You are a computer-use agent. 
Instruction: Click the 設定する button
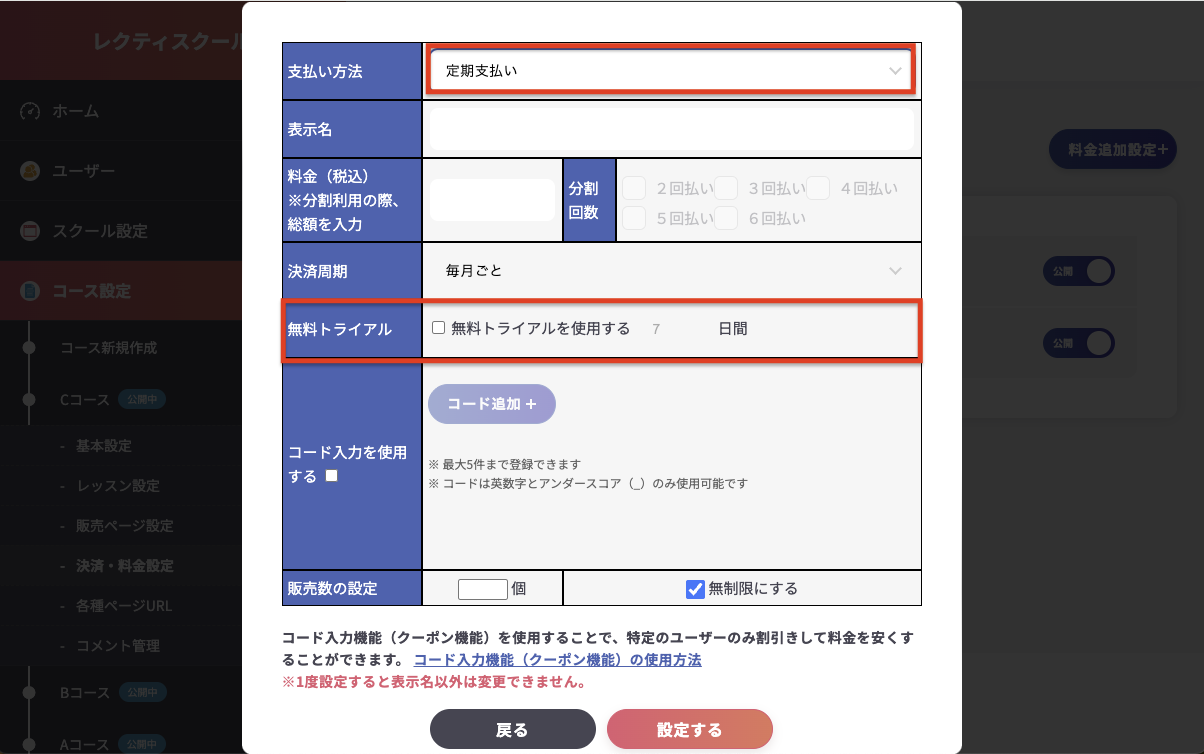[689, 729]
